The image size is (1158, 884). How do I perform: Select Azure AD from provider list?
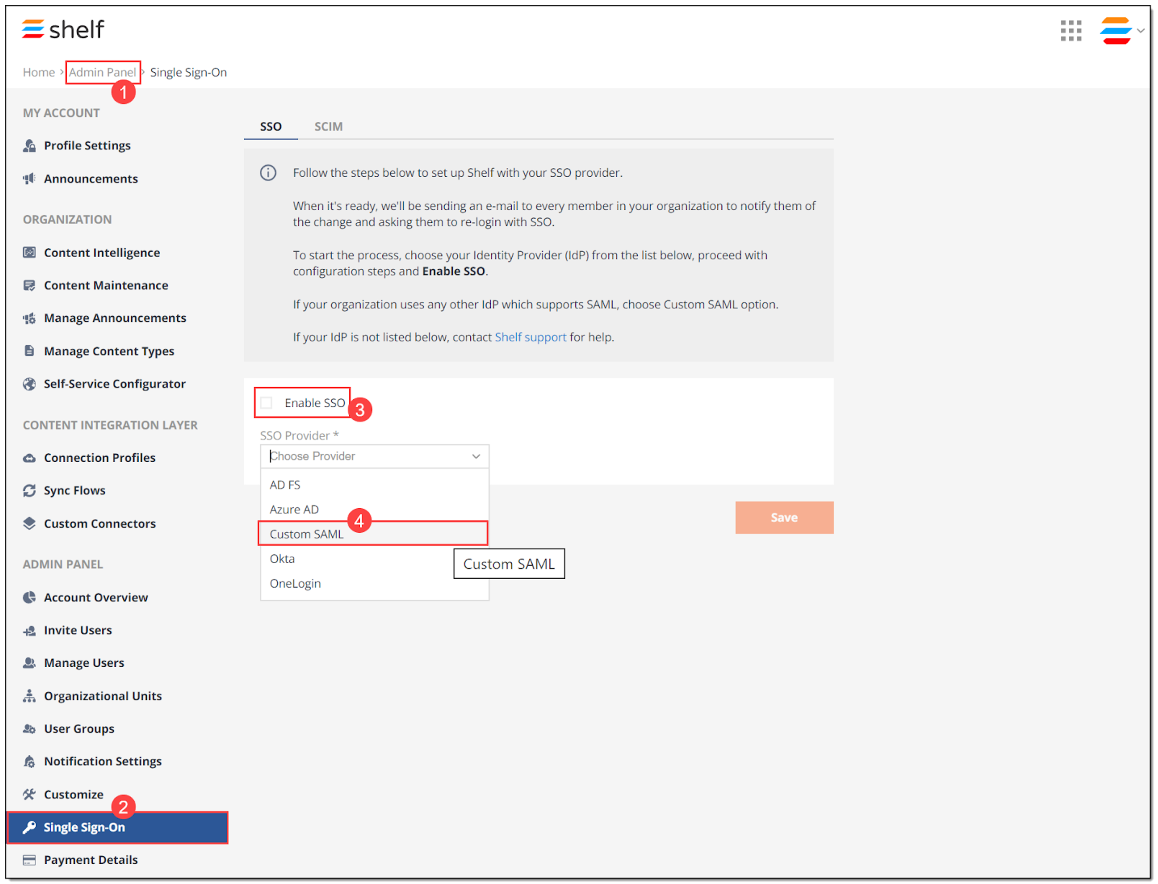pyautogui.click(x=374, y=510)
